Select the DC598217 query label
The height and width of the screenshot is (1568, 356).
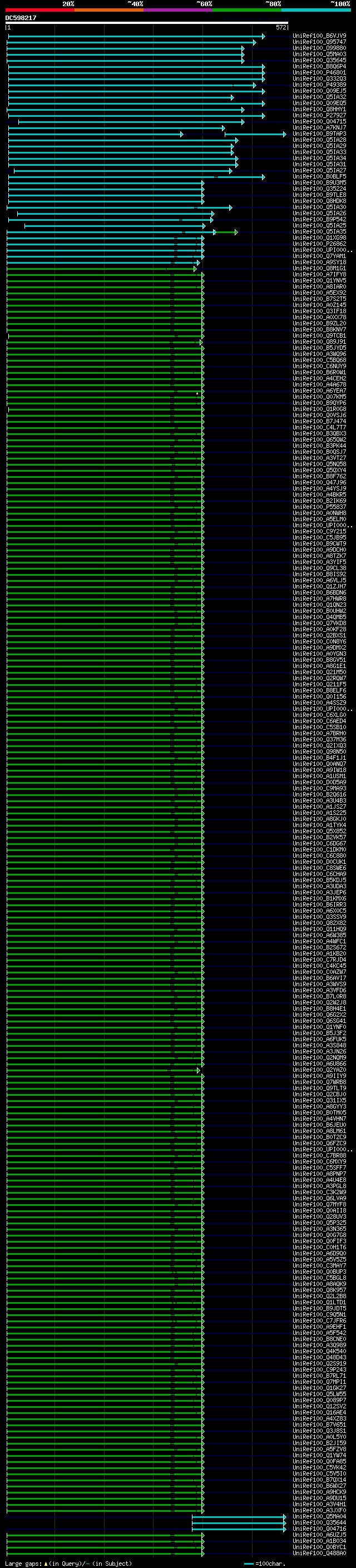coord(21,18)
